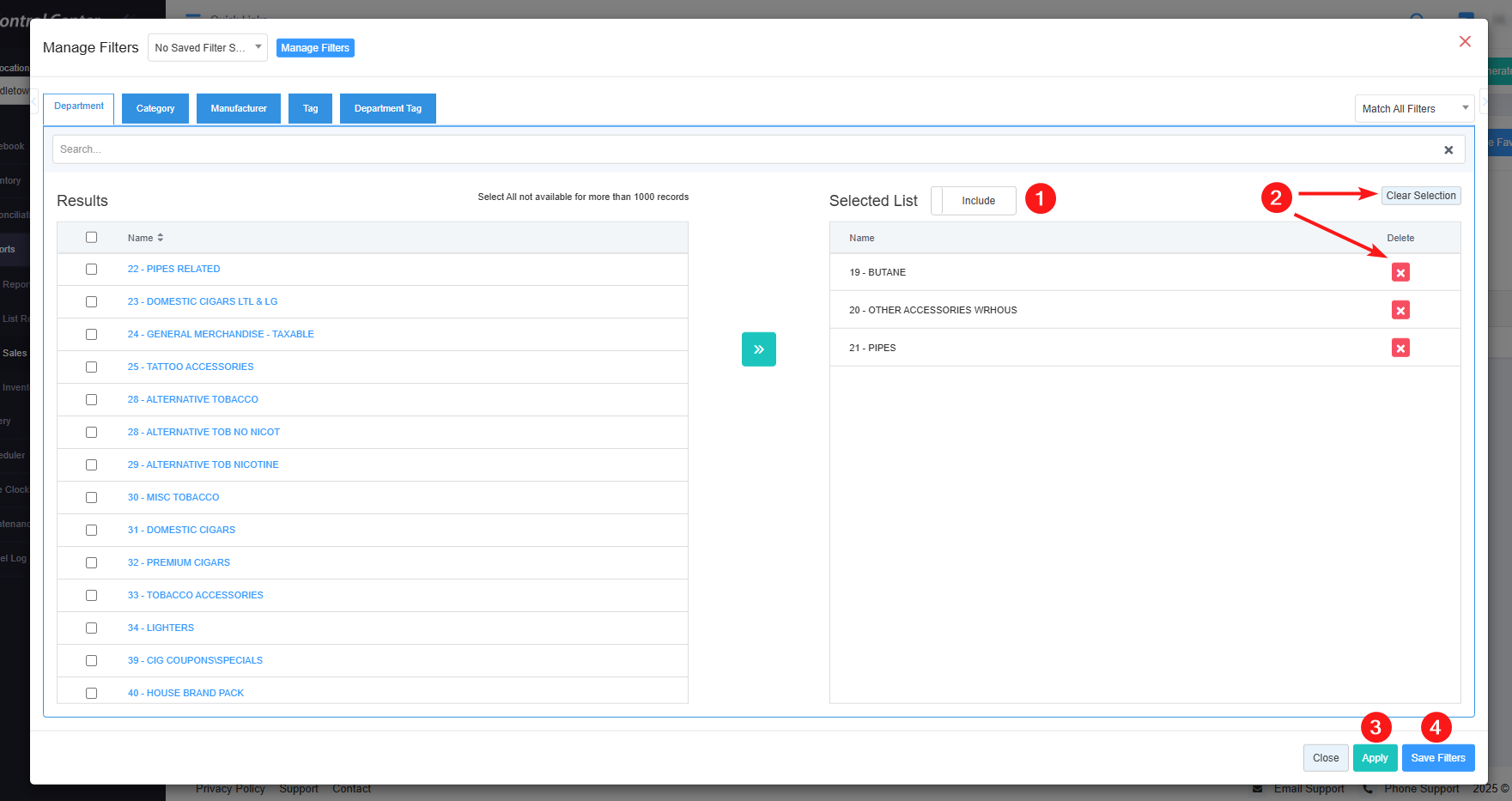
Task: Open the Manufacturer tab
Action: [239, 109]
